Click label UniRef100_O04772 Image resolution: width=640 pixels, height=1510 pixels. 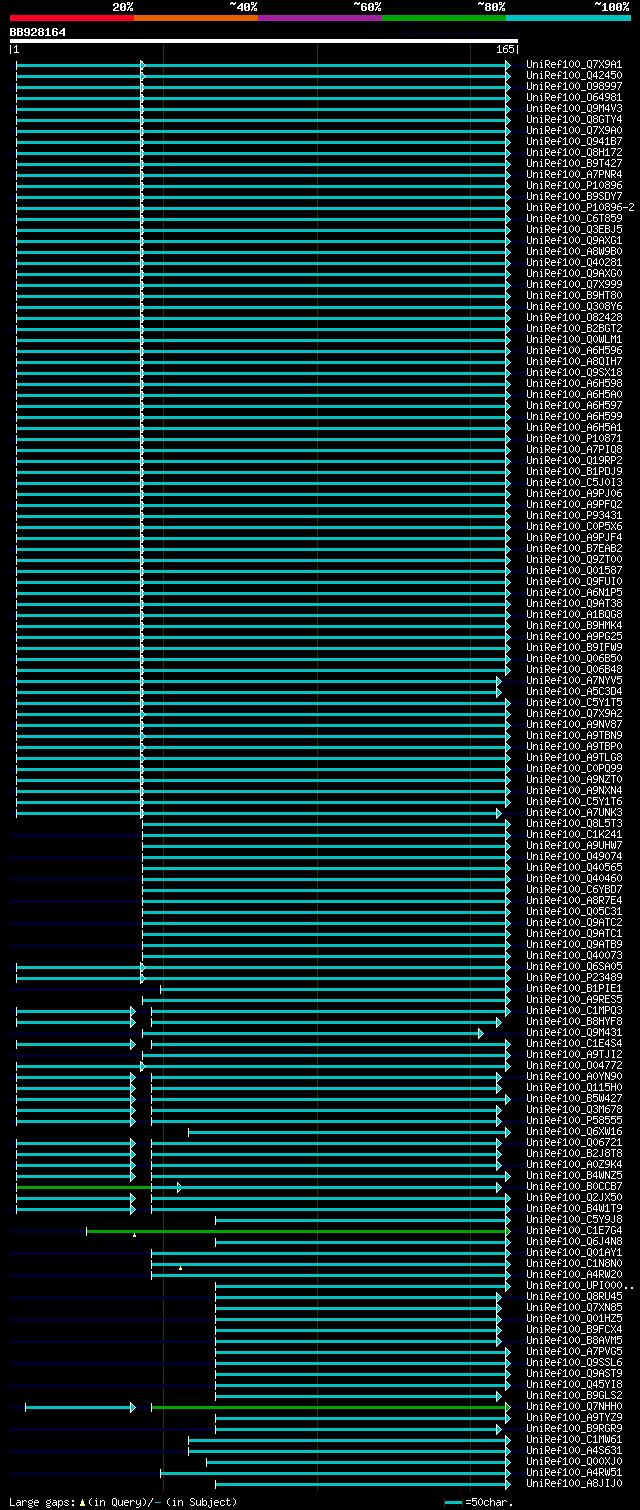point(574,1066)
